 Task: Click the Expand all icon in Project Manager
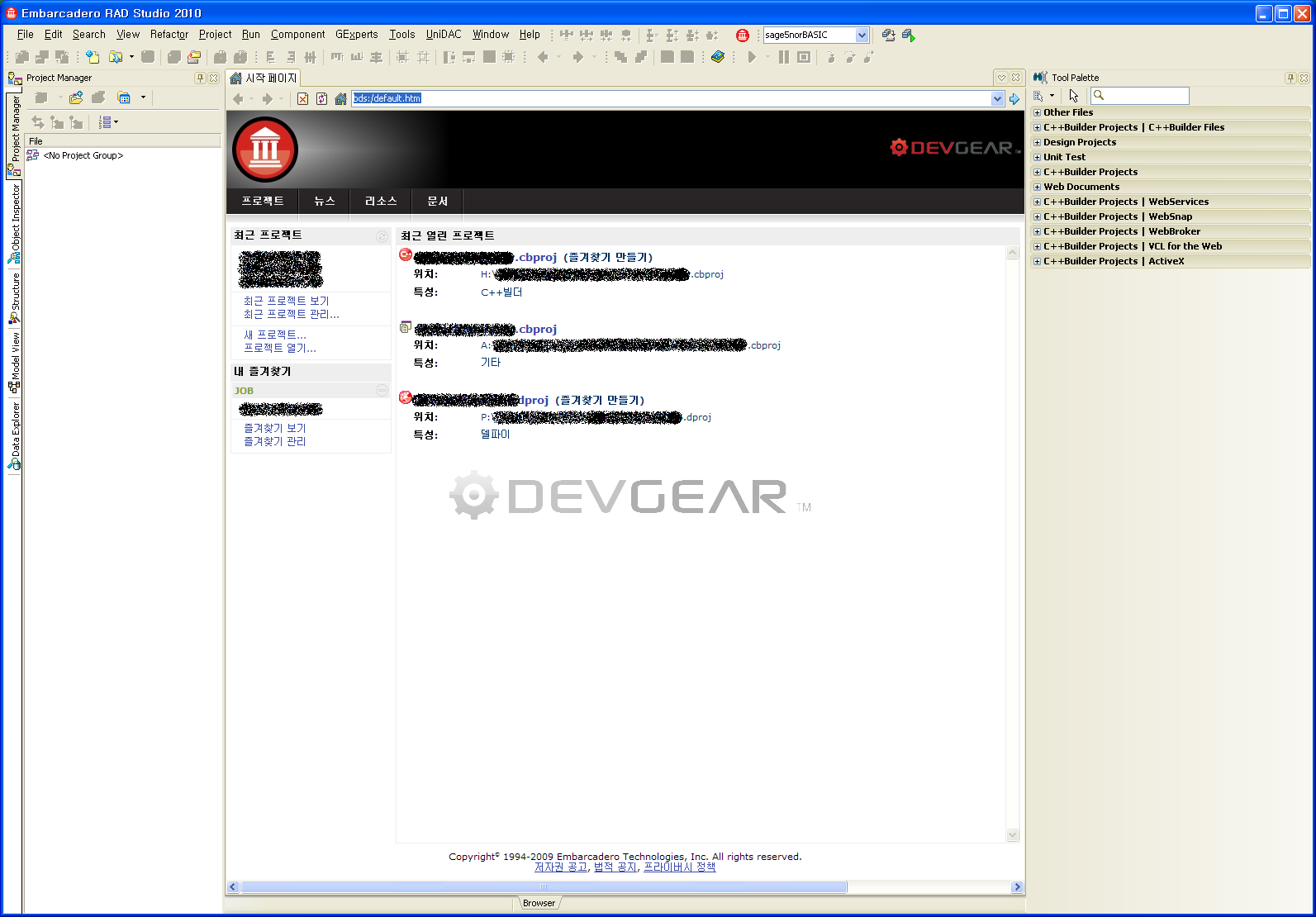click(x=57, y=122)
